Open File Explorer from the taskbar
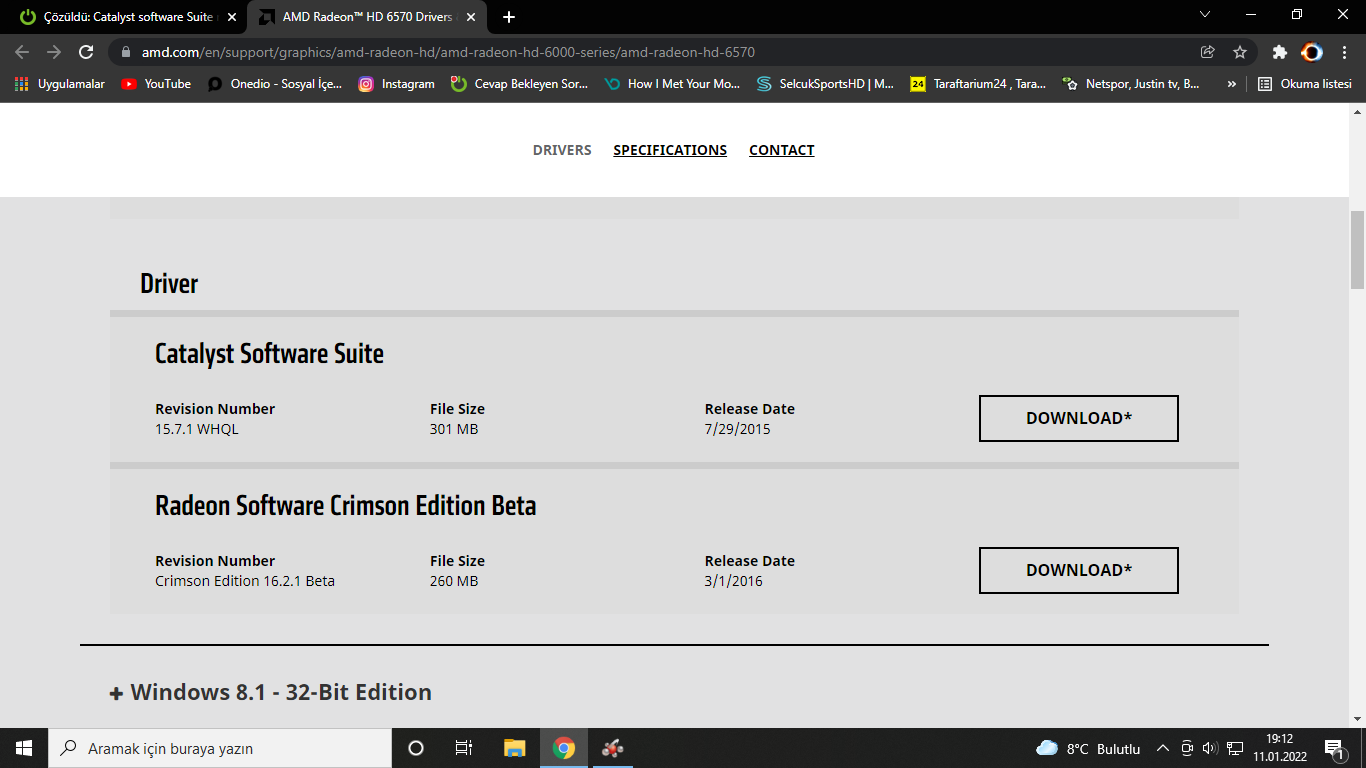The height and width of the screenshot is (768, 1366). (x=515, y=748)
